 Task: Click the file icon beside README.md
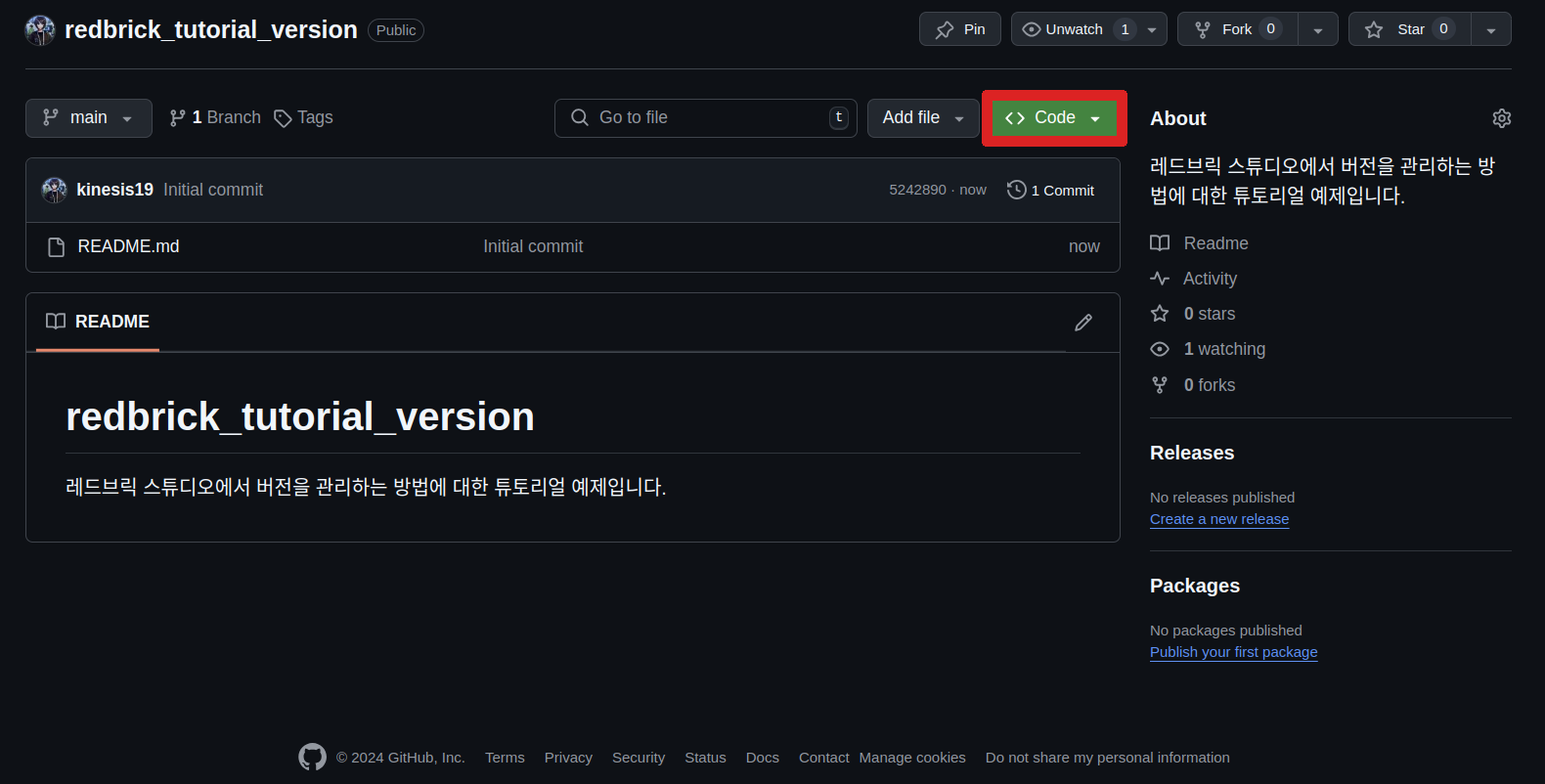[x=57, y=247]
